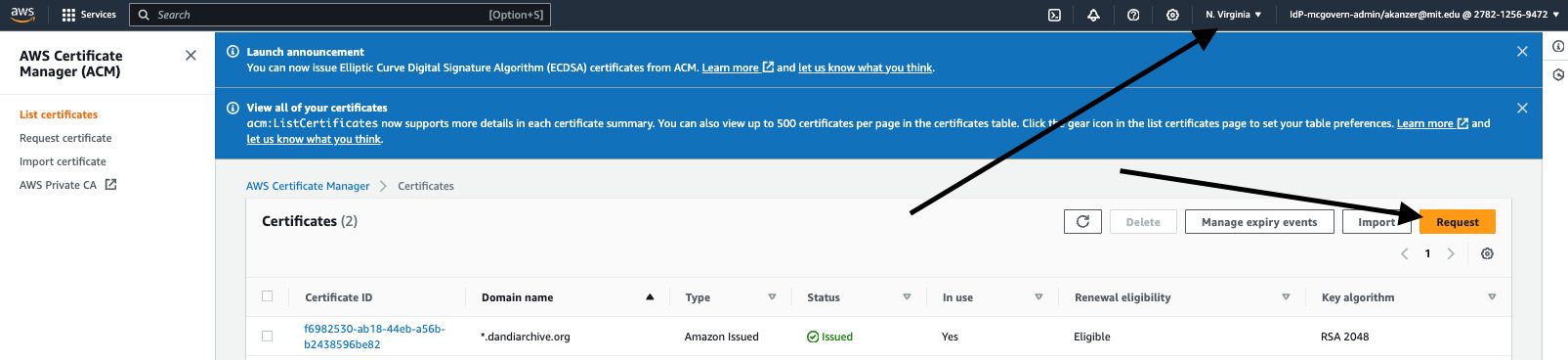Viewport: 1568px width, 360px height.
Task: Open the top bar settings gear
Action: pos(1172,15)
